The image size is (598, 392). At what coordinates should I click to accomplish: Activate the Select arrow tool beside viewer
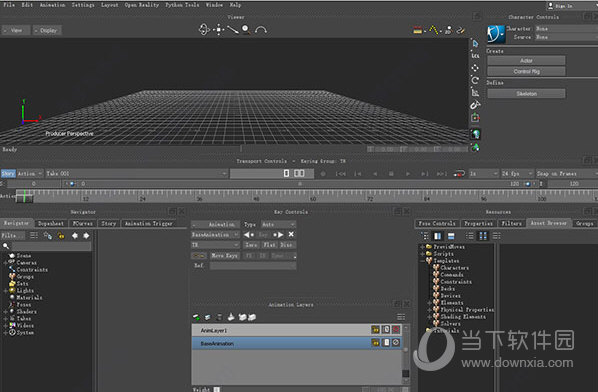(x=475, y=43)
